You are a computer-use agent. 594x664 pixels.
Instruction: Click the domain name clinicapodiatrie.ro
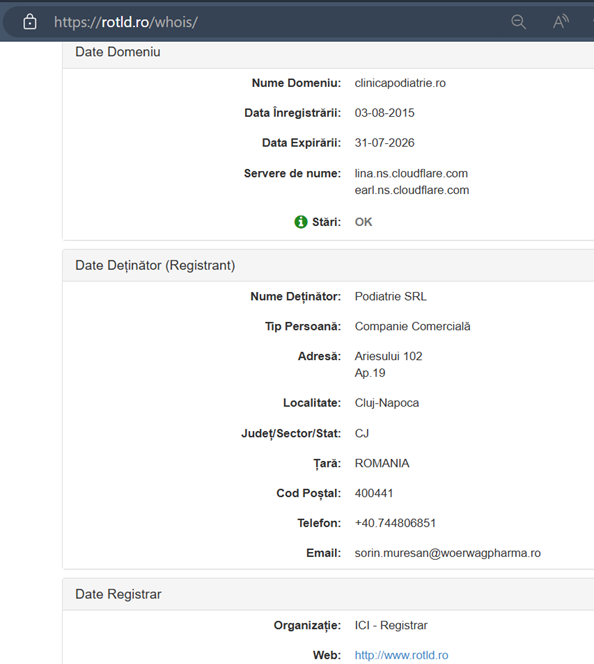(400, 83)
